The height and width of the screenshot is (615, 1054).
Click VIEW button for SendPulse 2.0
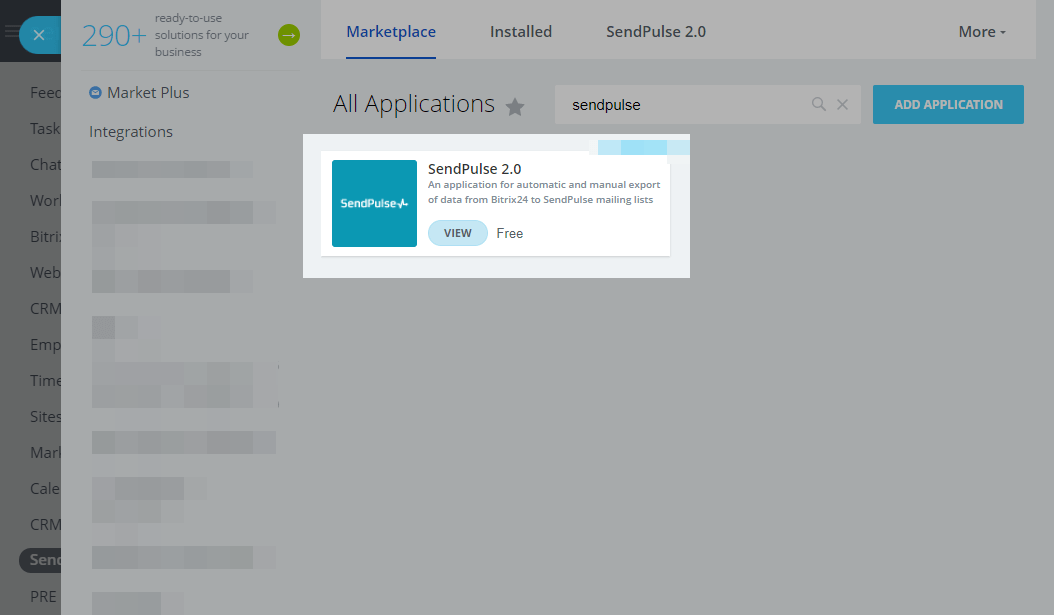[x=457, y=233]
